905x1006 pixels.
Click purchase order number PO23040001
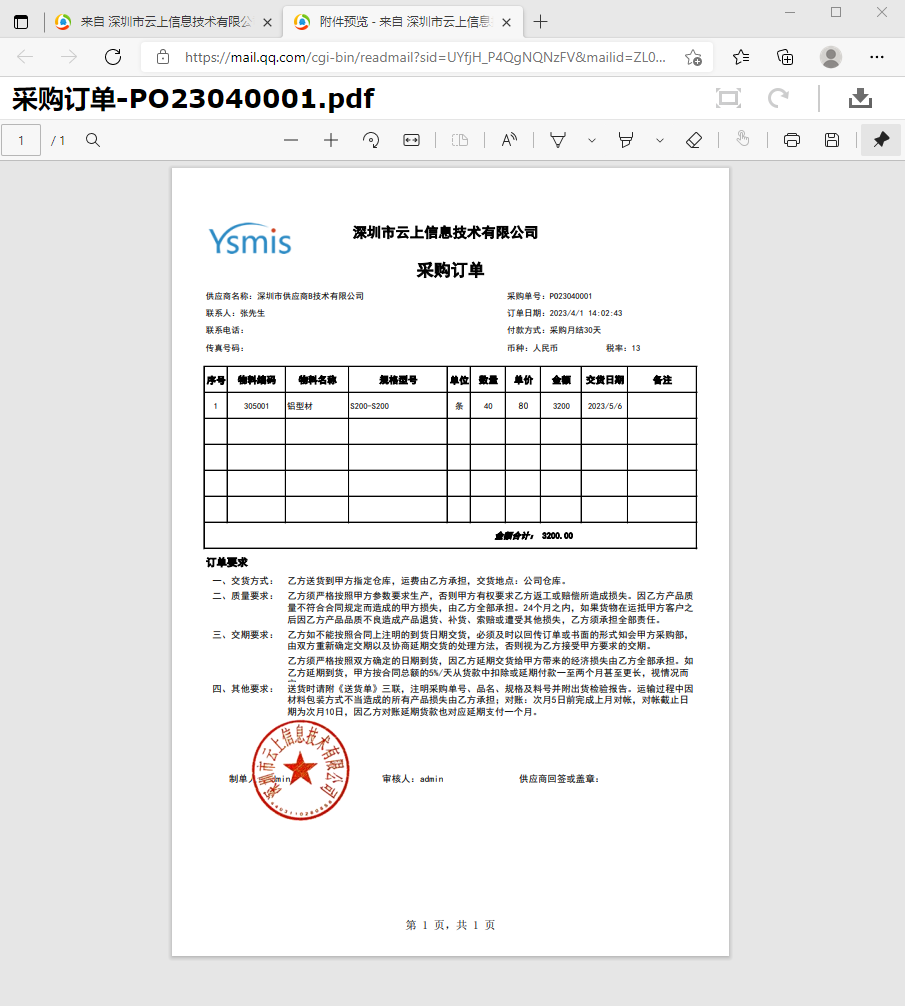pyautogui.click(x=571, y=296)
